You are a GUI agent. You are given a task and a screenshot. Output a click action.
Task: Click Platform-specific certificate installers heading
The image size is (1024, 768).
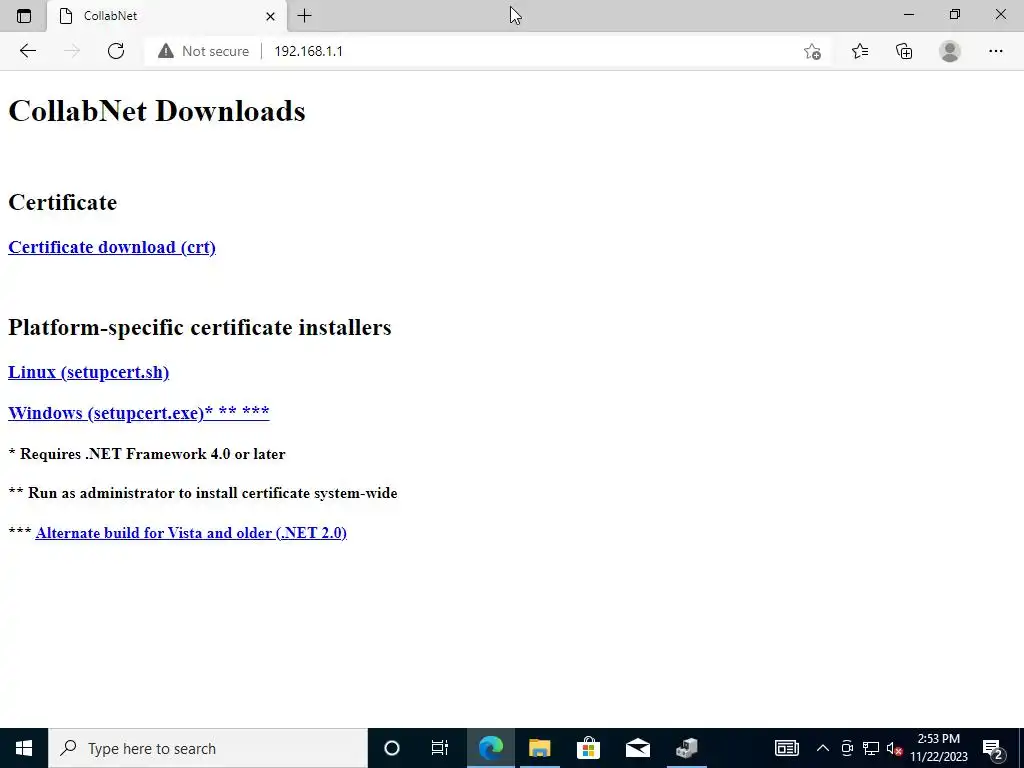click(200, 327)
